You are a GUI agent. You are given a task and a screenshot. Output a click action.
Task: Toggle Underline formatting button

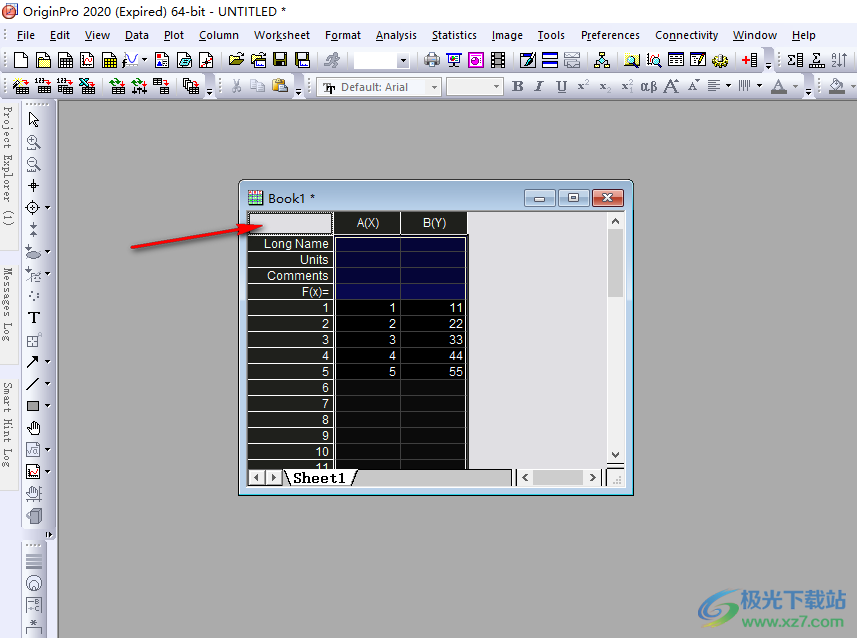[x=561, y=86]
